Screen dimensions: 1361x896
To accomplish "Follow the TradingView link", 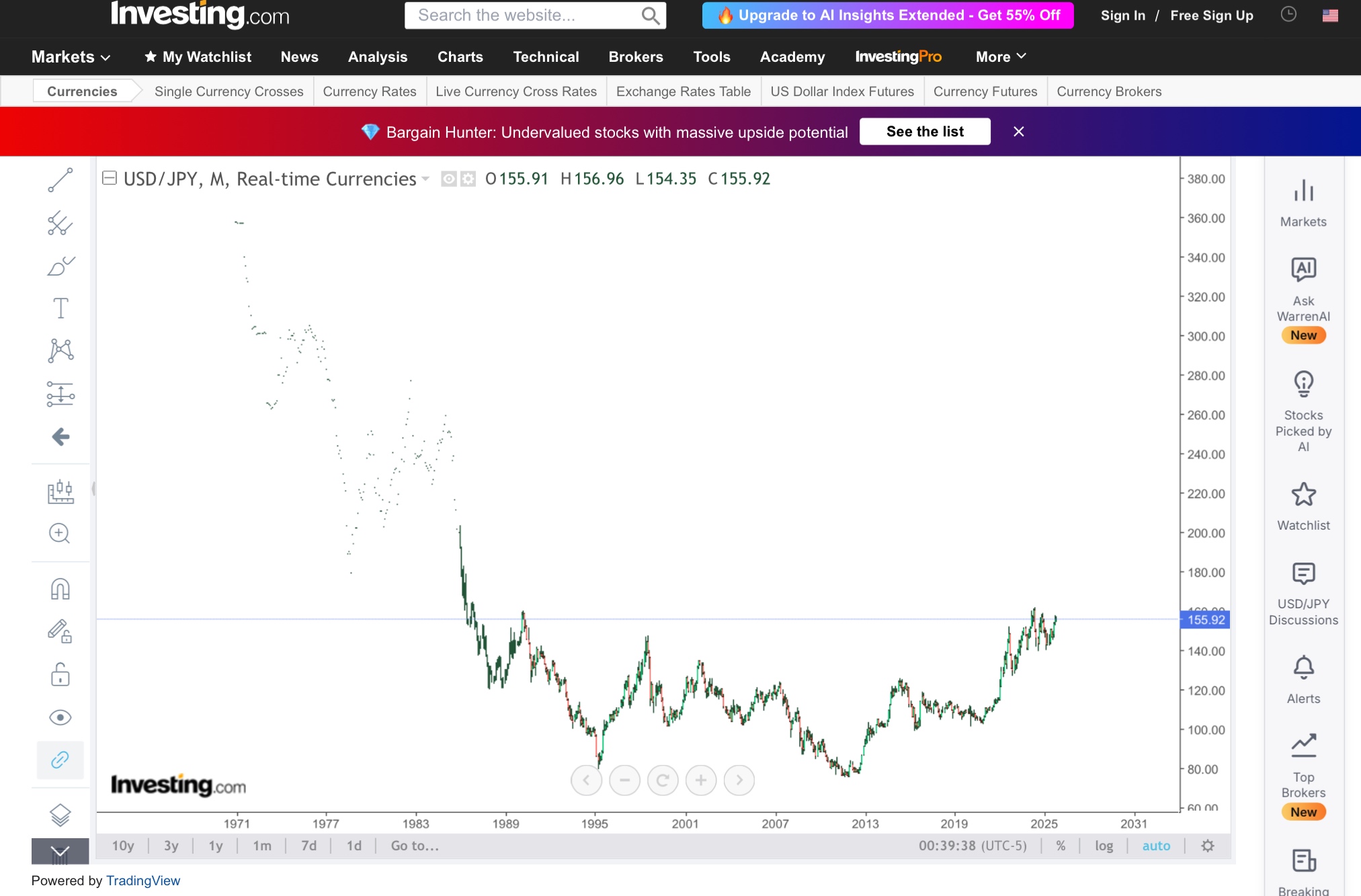I will coord(142,881).
